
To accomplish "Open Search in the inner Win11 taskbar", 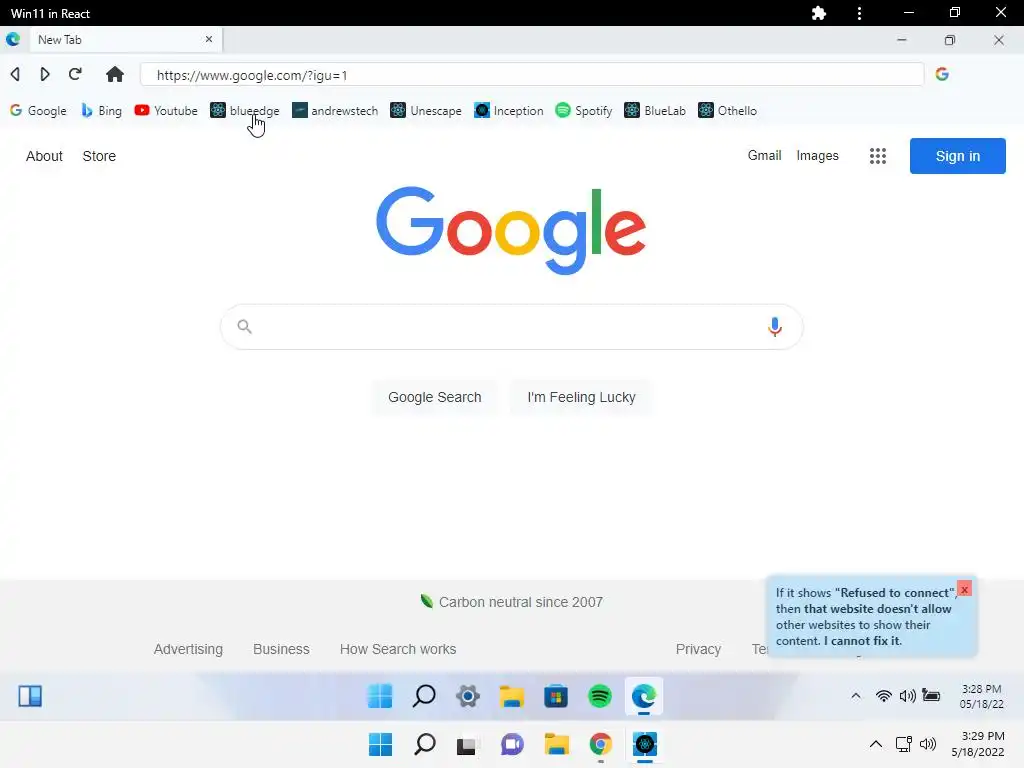I will 424,696.
